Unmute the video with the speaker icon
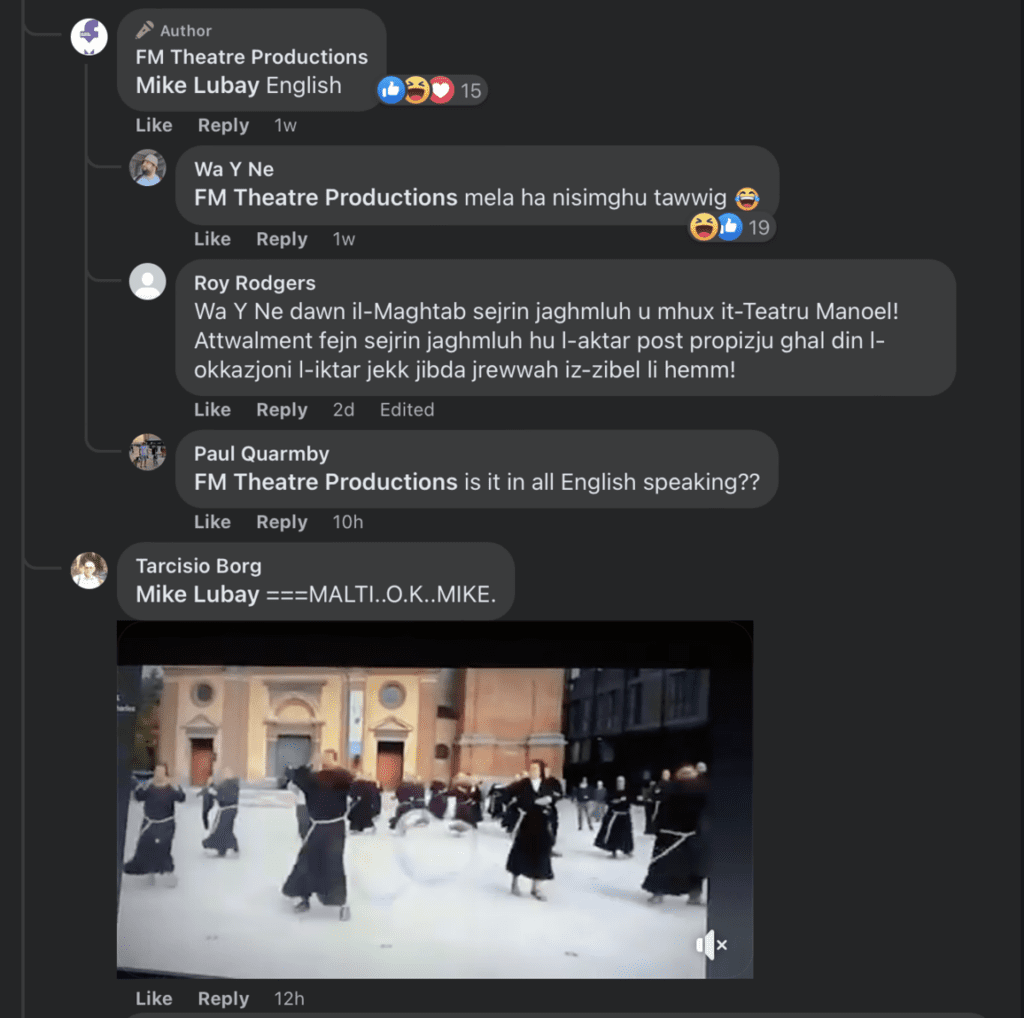Screen dimensions: 1024x1018 coord(710,944)
